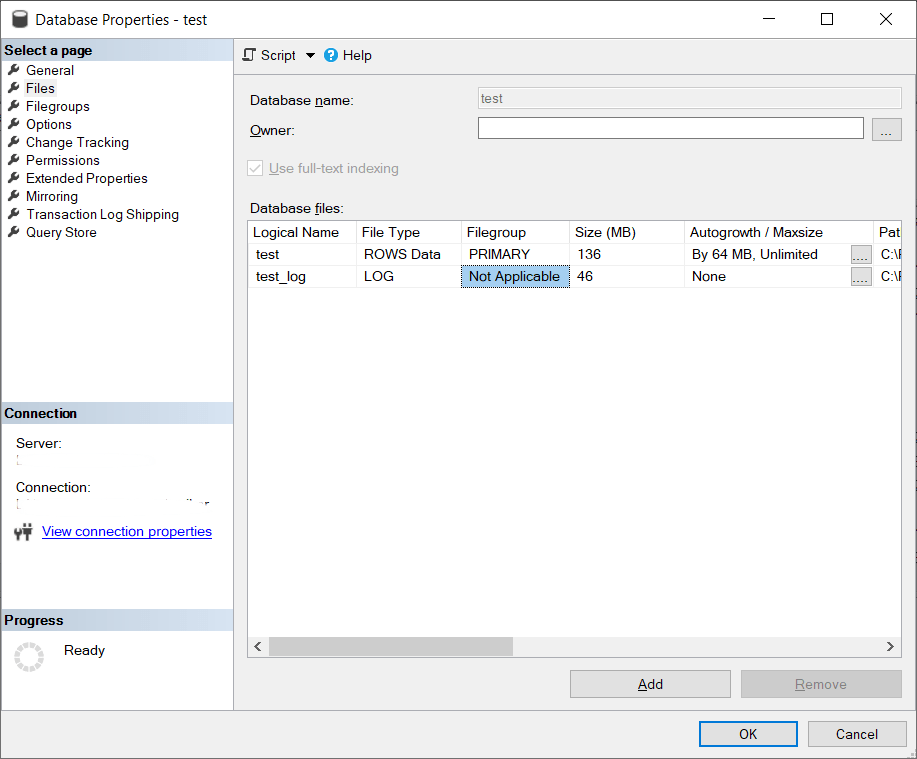
Task: Select the General page in the sidebar
Action: [51, 70]
